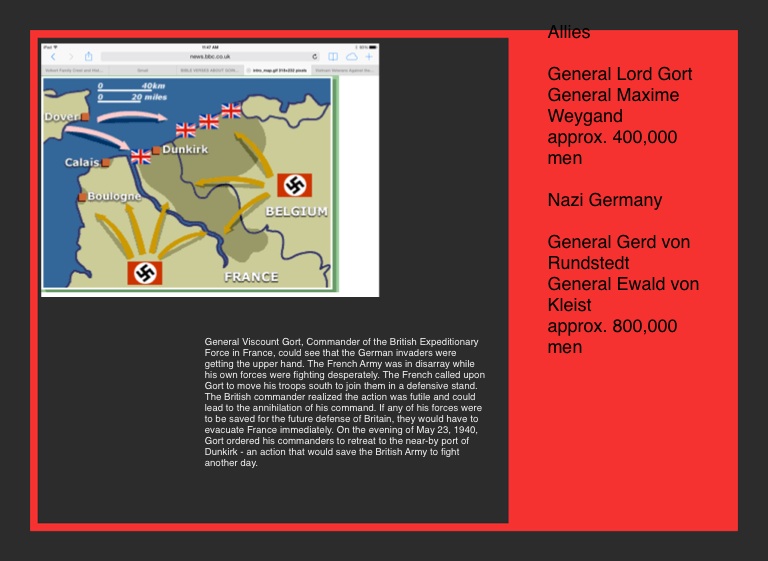Viewport: 768px width, 561px height.
Task: Click the reload page icon
Action: coord(315,57)
